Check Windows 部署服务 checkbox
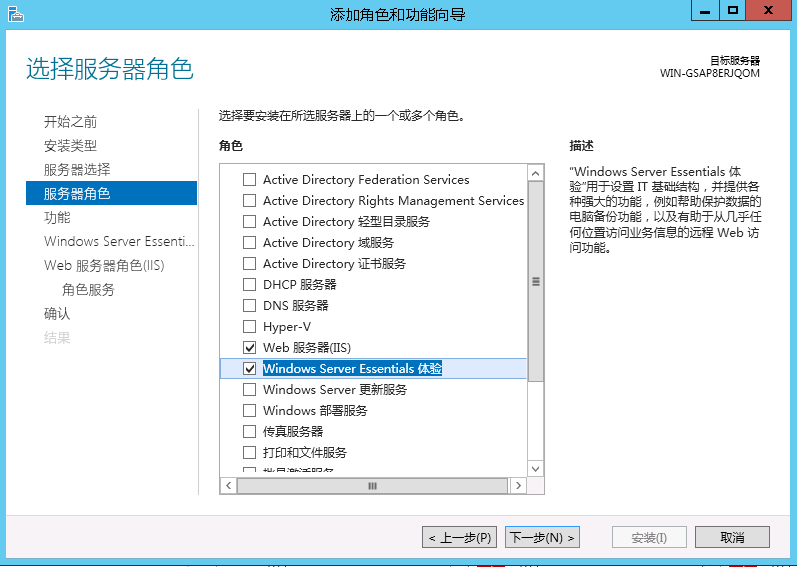Screen dimensions: 797x567 (249, 411)
